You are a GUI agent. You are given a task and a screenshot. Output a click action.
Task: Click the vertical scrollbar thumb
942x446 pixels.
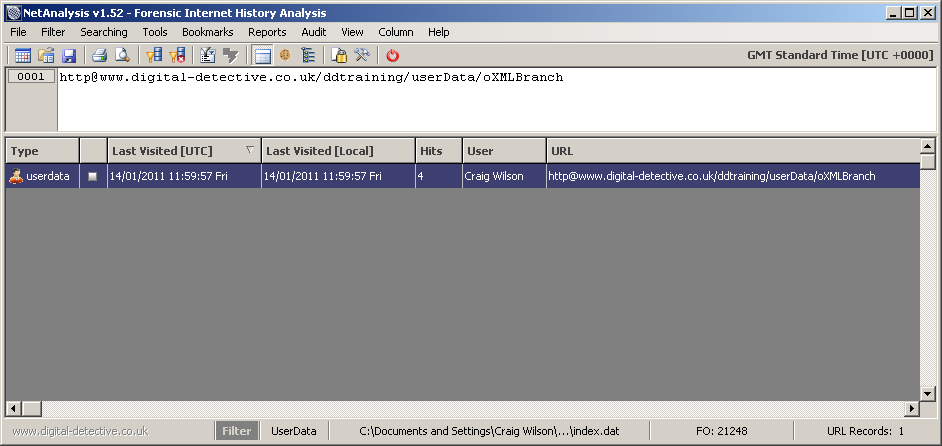928,162
